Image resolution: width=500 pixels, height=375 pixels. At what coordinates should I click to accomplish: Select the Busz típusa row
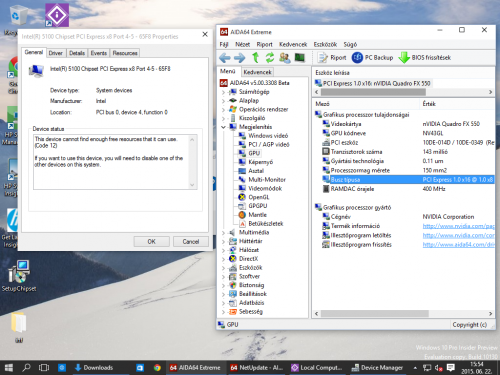click(408, 180)
